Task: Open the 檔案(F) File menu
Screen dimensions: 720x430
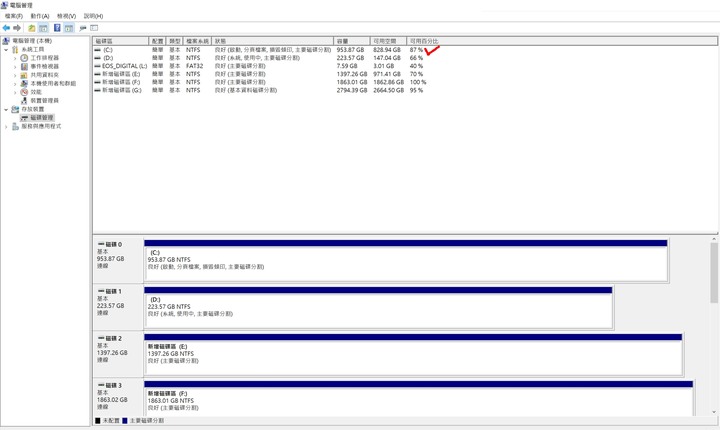Action: [14, 16]
